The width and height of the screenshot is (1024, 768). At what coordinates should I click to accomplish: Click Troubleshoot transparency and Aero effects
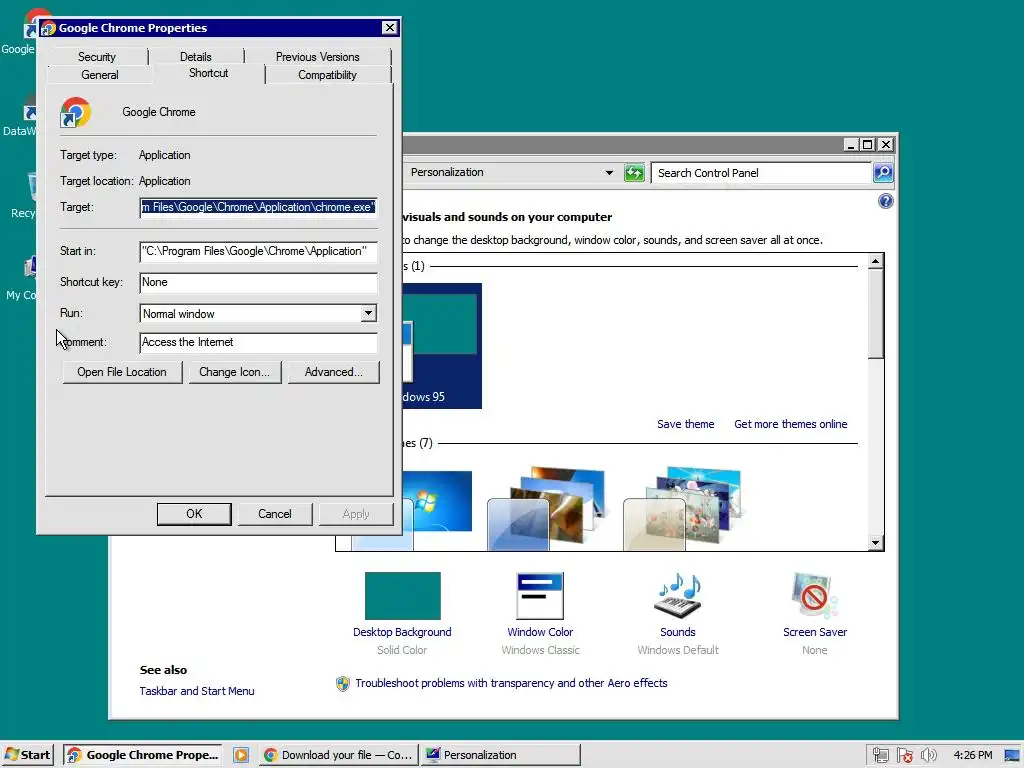click(x=511, y=683)
